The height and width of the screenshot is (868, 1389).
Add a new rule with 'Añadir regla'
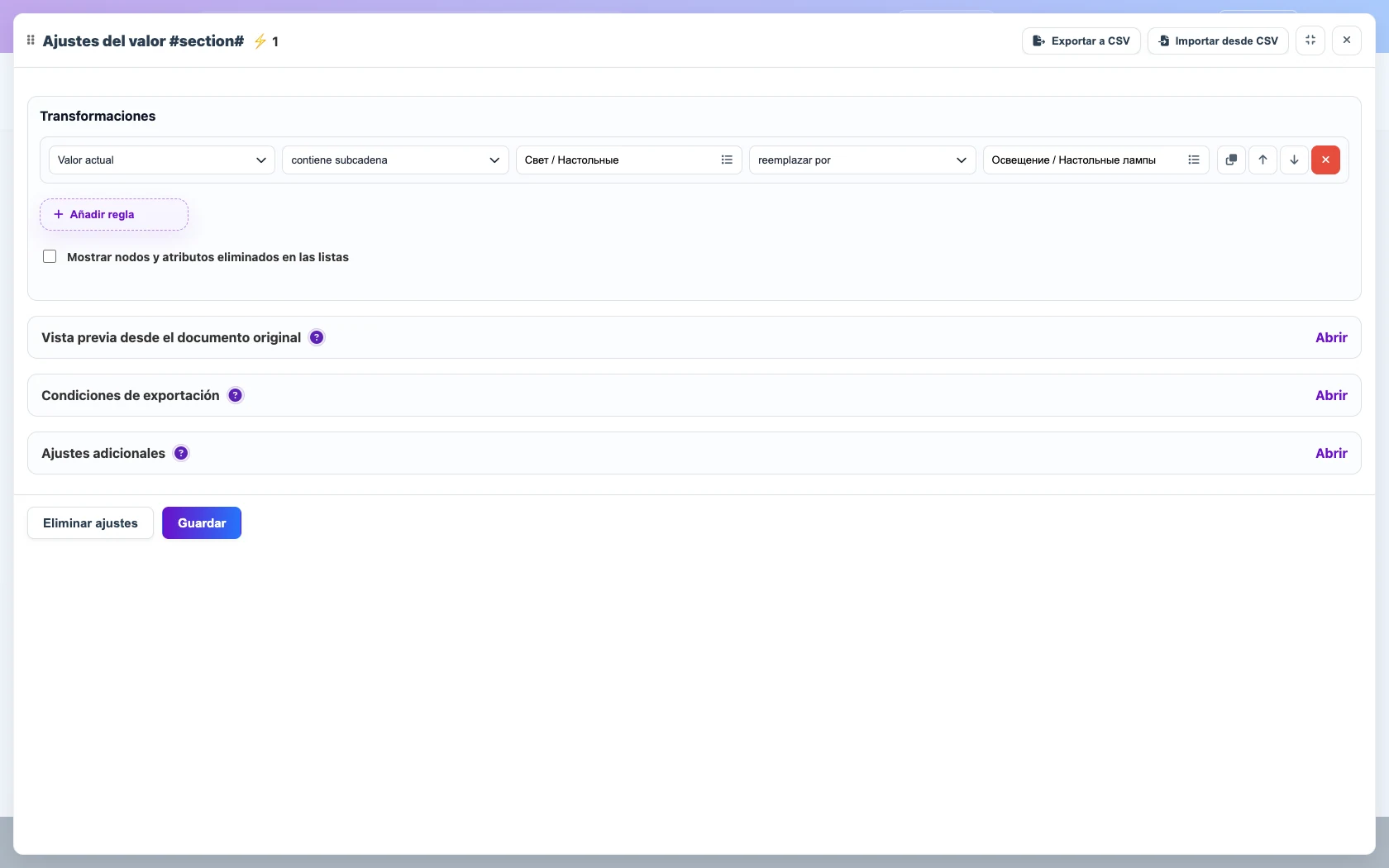pos(114,214)
